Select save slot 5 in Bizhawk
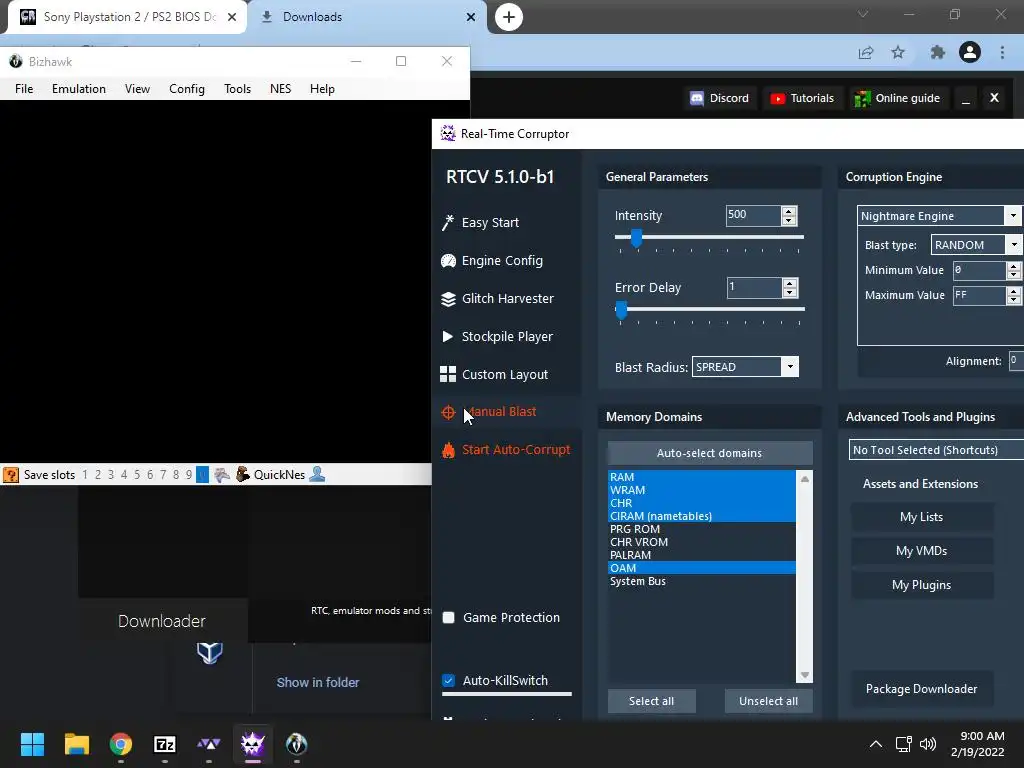Image resolution: width=1024 pixels, height=768 pixels. point(137,475)
